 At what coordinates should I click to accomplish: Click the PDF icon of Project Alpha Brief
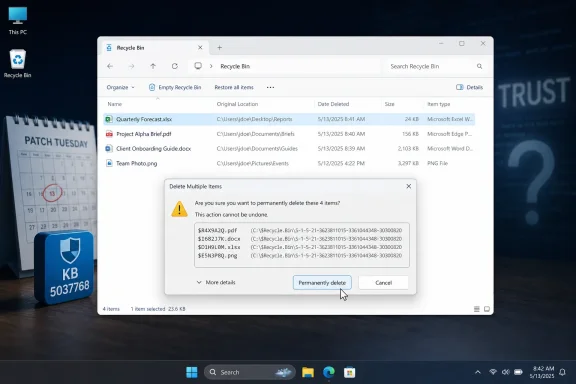109,134
